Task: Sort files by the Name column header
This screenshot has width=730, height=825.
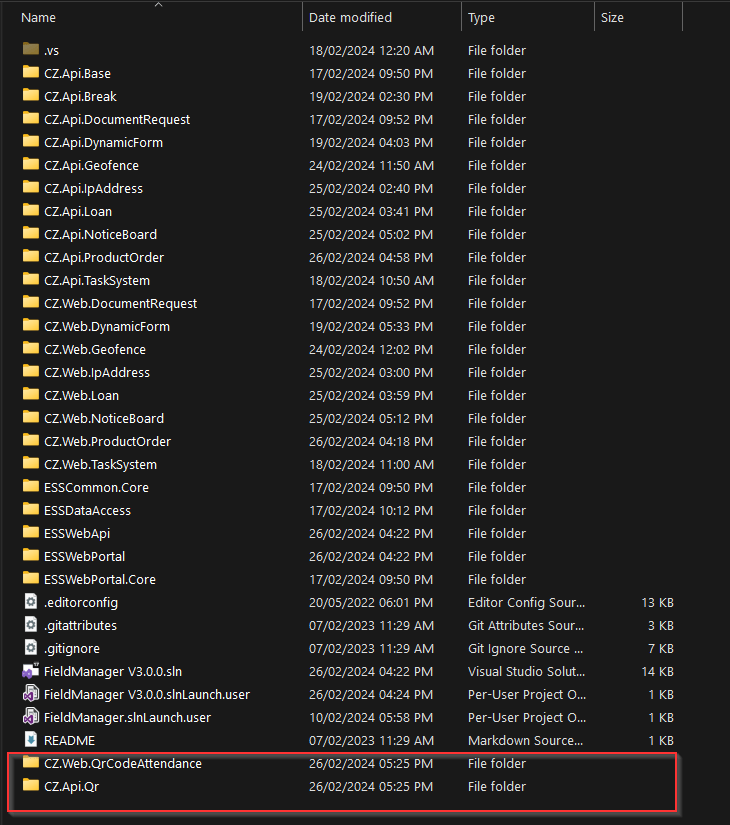Action: point(38,17)
